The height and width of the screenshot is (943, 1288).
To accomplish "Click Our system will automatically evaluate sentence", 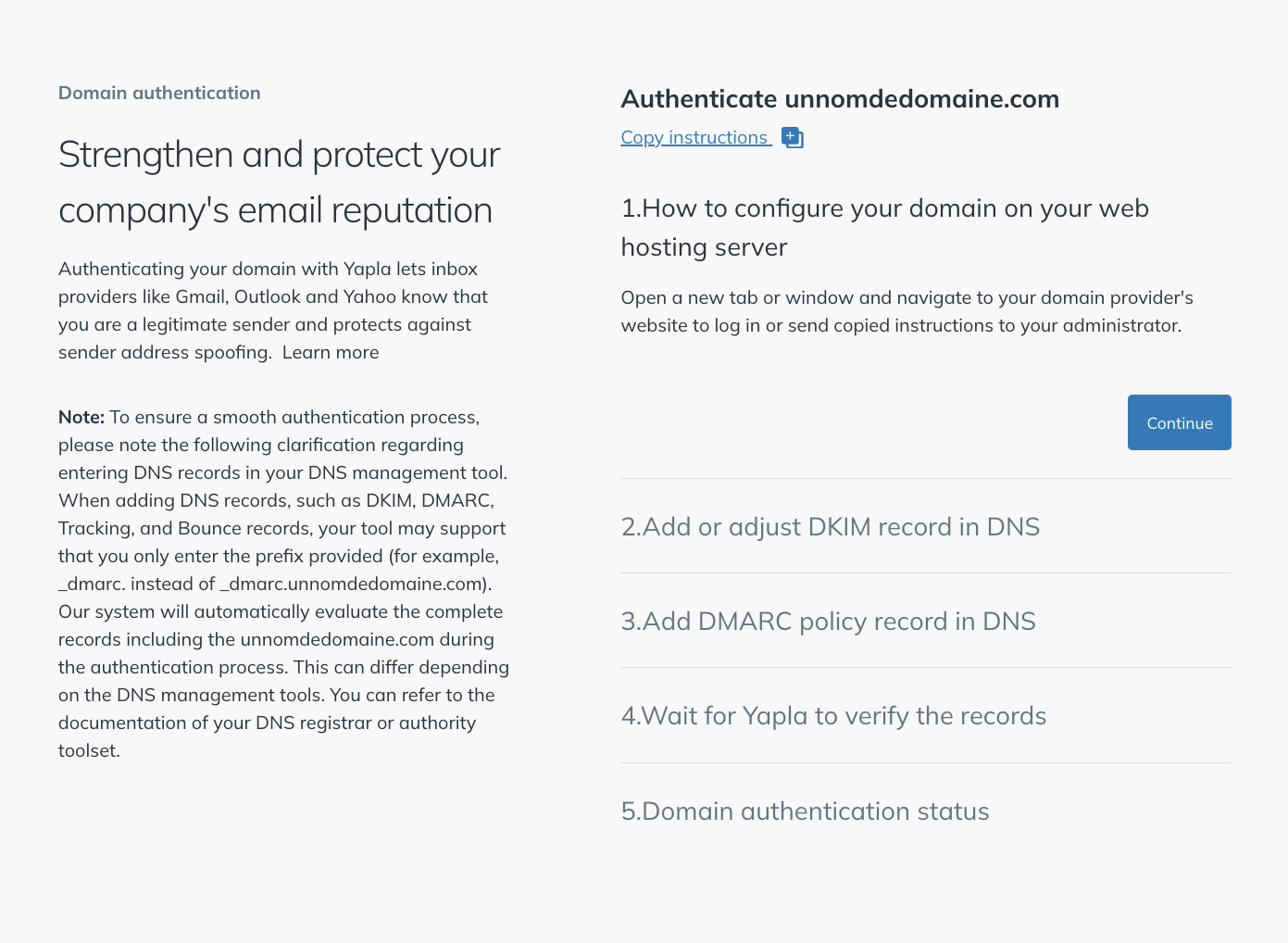I will click(x=280, y=612).
